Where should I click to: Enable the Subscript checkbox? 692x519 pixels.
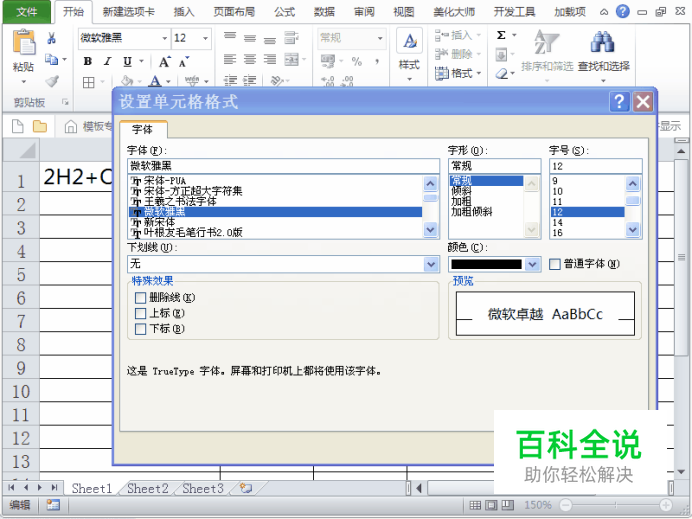click(x=140, y=329)
